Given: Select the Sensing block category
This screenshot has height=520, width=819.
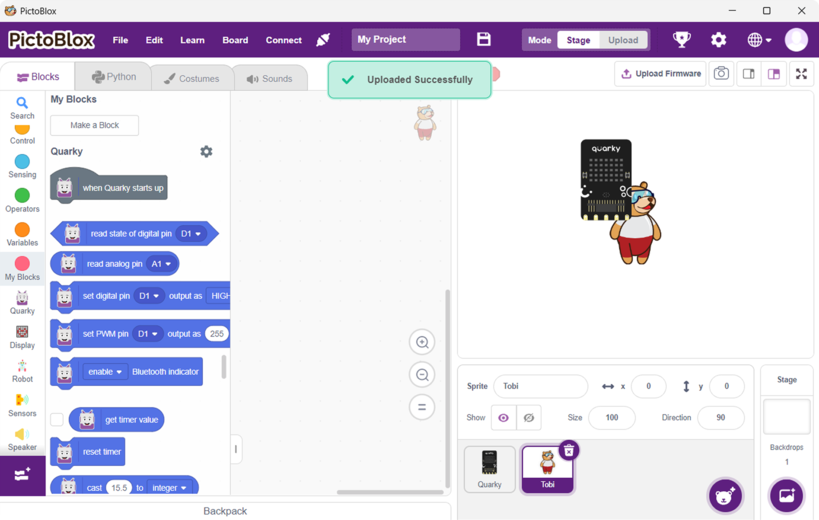Looking at the screenshot, I should [22, 167].
